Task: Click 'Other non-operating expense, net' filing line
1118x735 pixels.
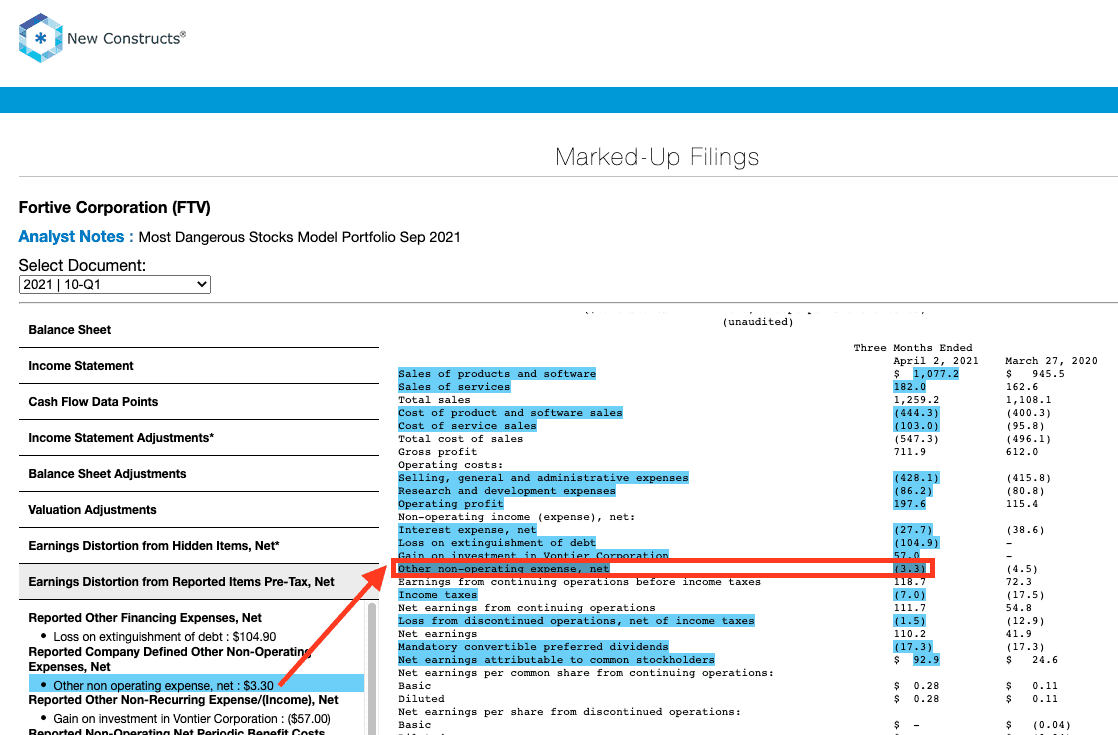Action: pos(503,568)
